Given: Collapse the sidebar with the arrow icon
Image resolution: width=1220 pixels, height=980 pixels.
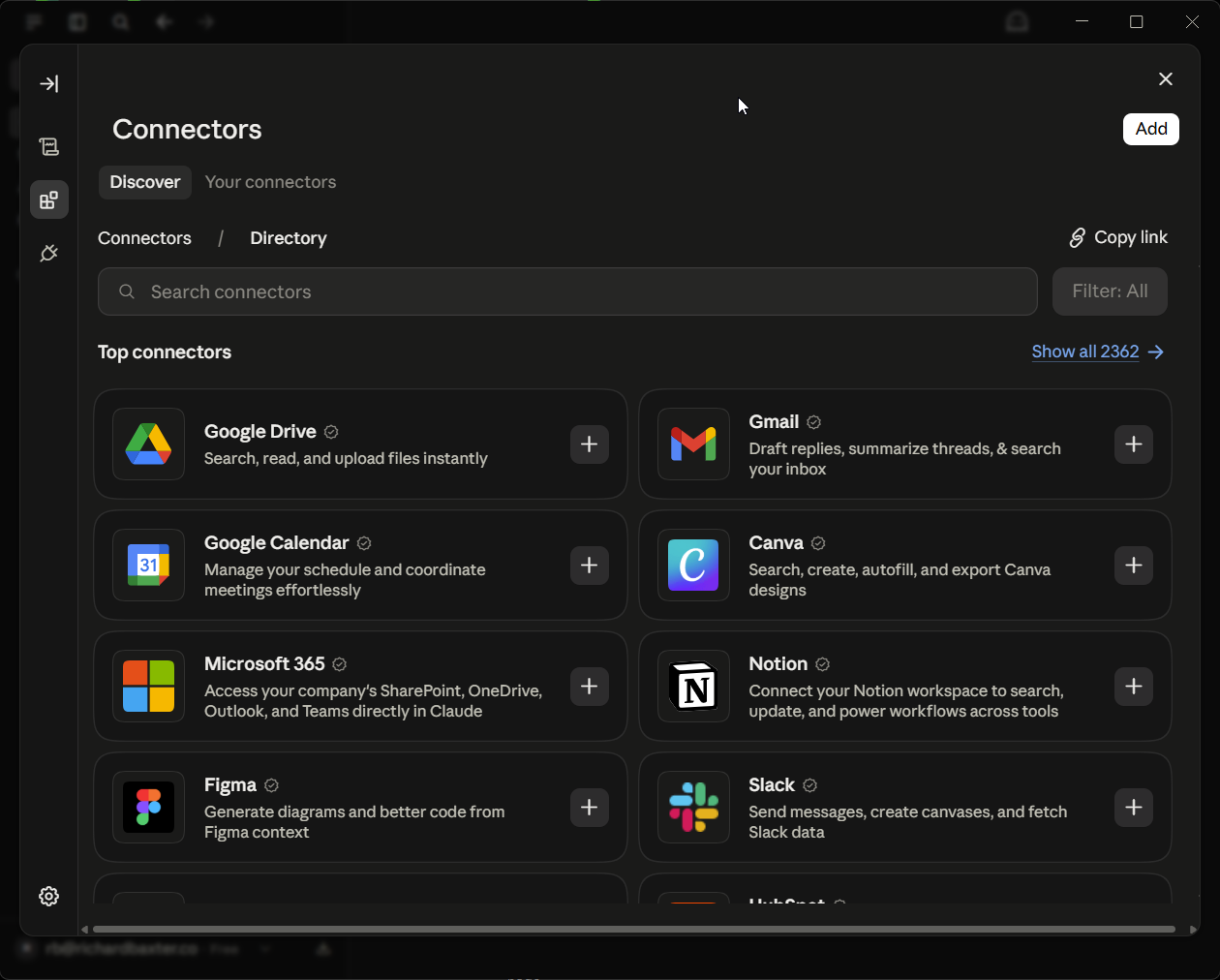Looking at the screenshot, I should pos(49,83).
